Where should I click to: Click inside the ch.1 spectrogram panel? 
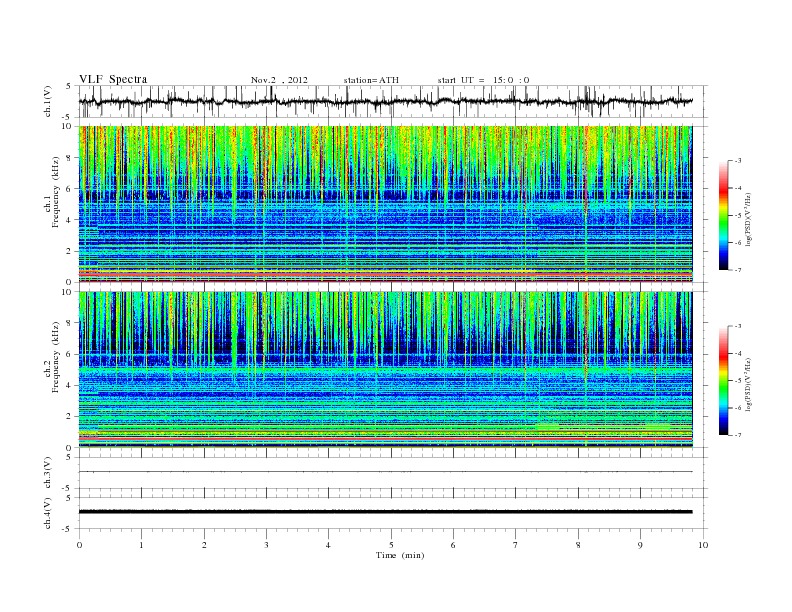pos(385,204)
